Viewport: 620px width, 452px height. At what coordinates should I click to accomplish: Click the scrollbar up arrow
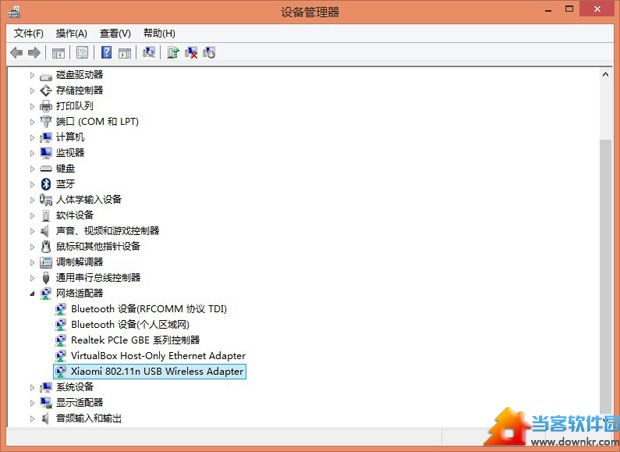click(x=605, y=74)
